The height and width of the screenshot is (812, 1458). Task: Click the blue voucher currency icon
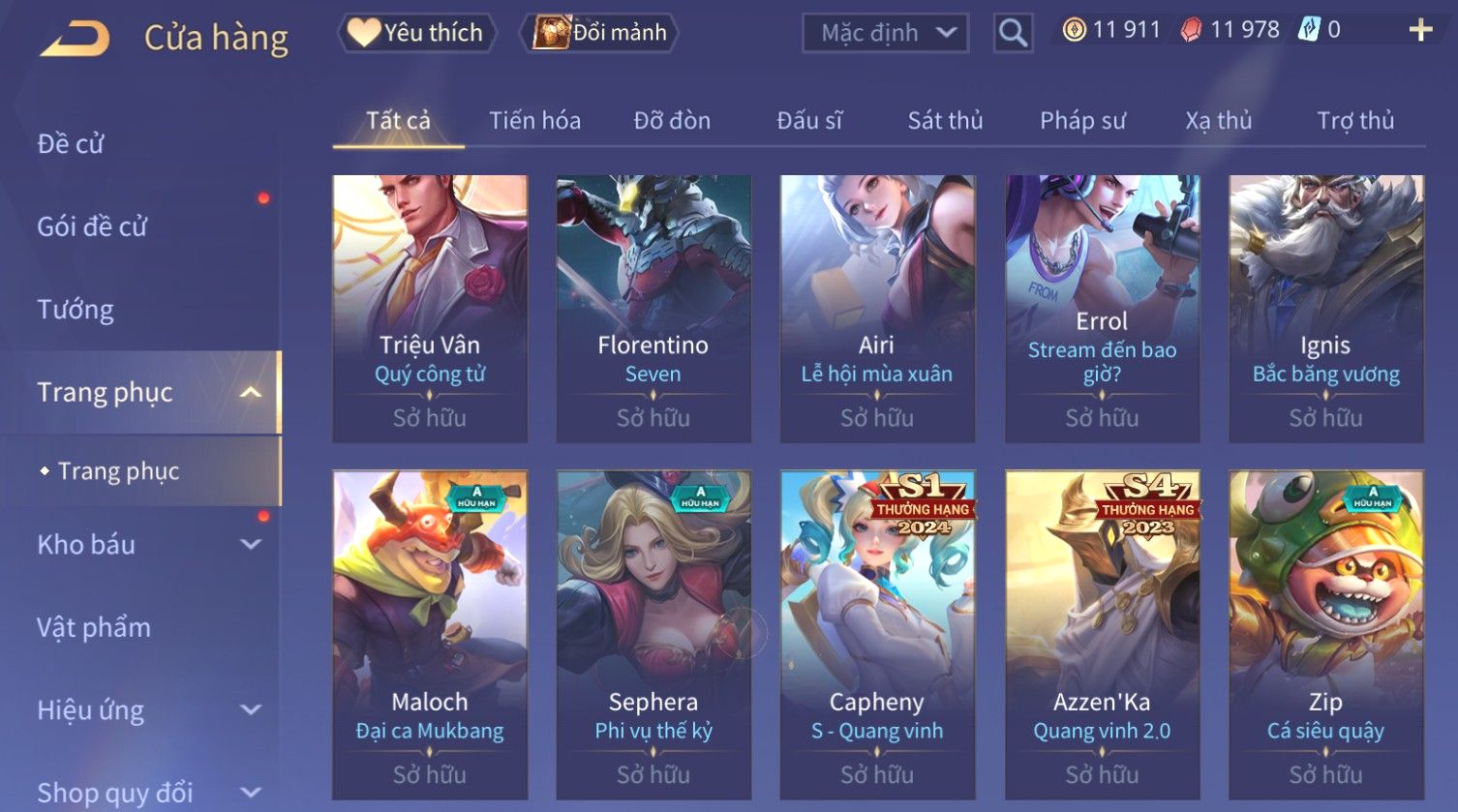point(1308,30)
